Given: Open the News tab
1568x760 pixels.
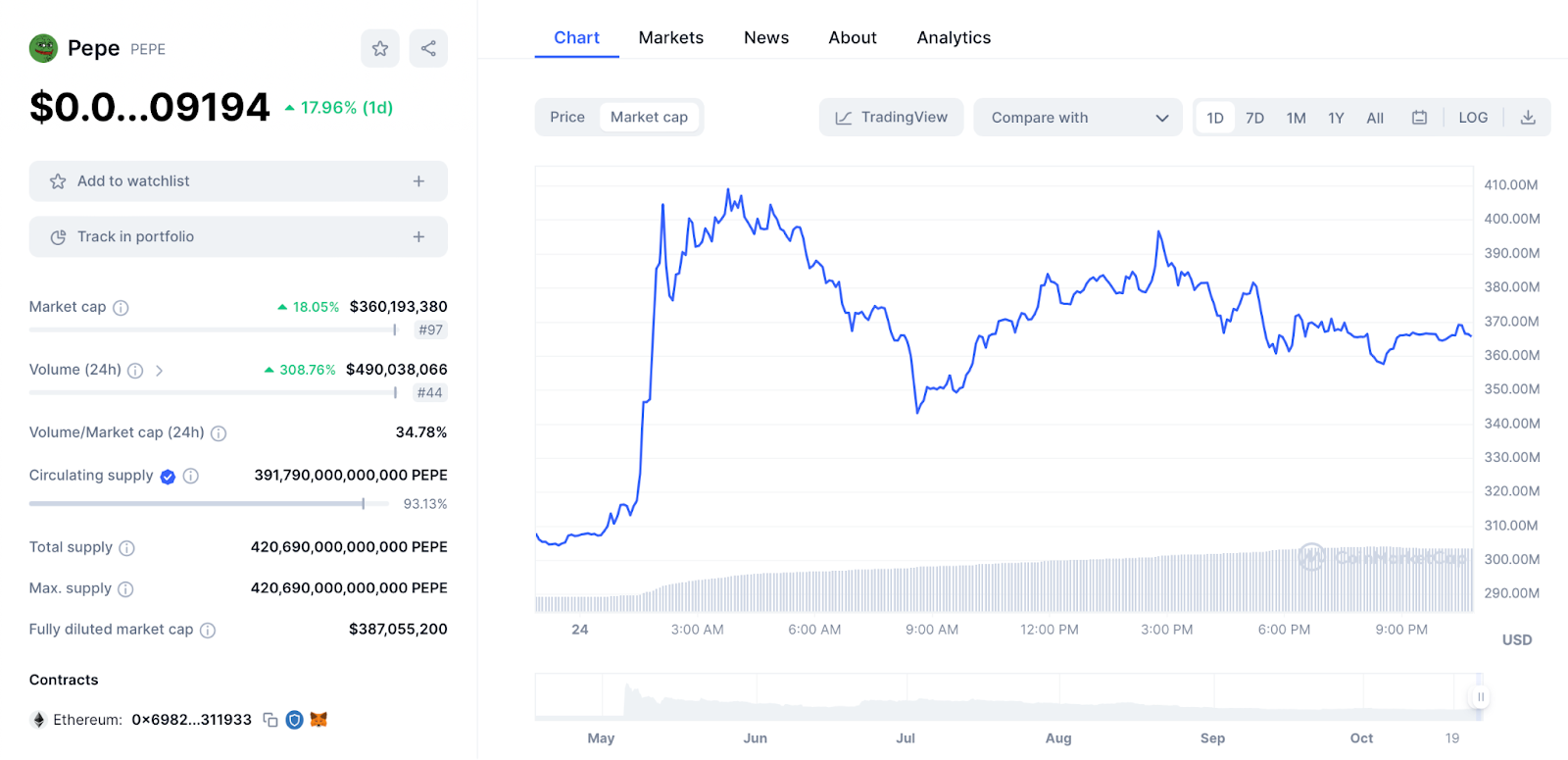Looking at the screenshot, I should point(766,38).
